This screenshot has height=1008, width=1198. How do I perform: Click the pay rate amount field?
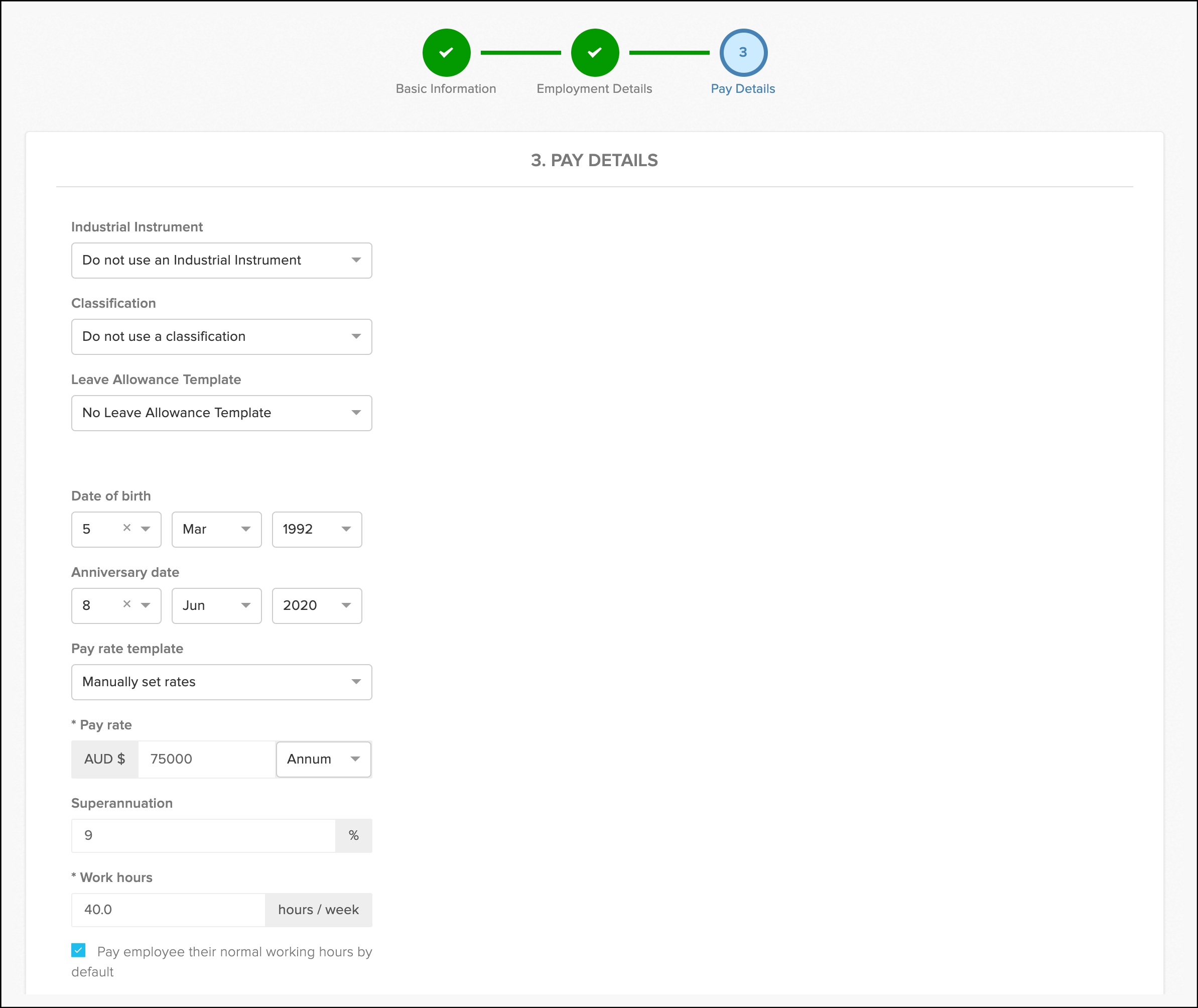click(x=207, y=759)
